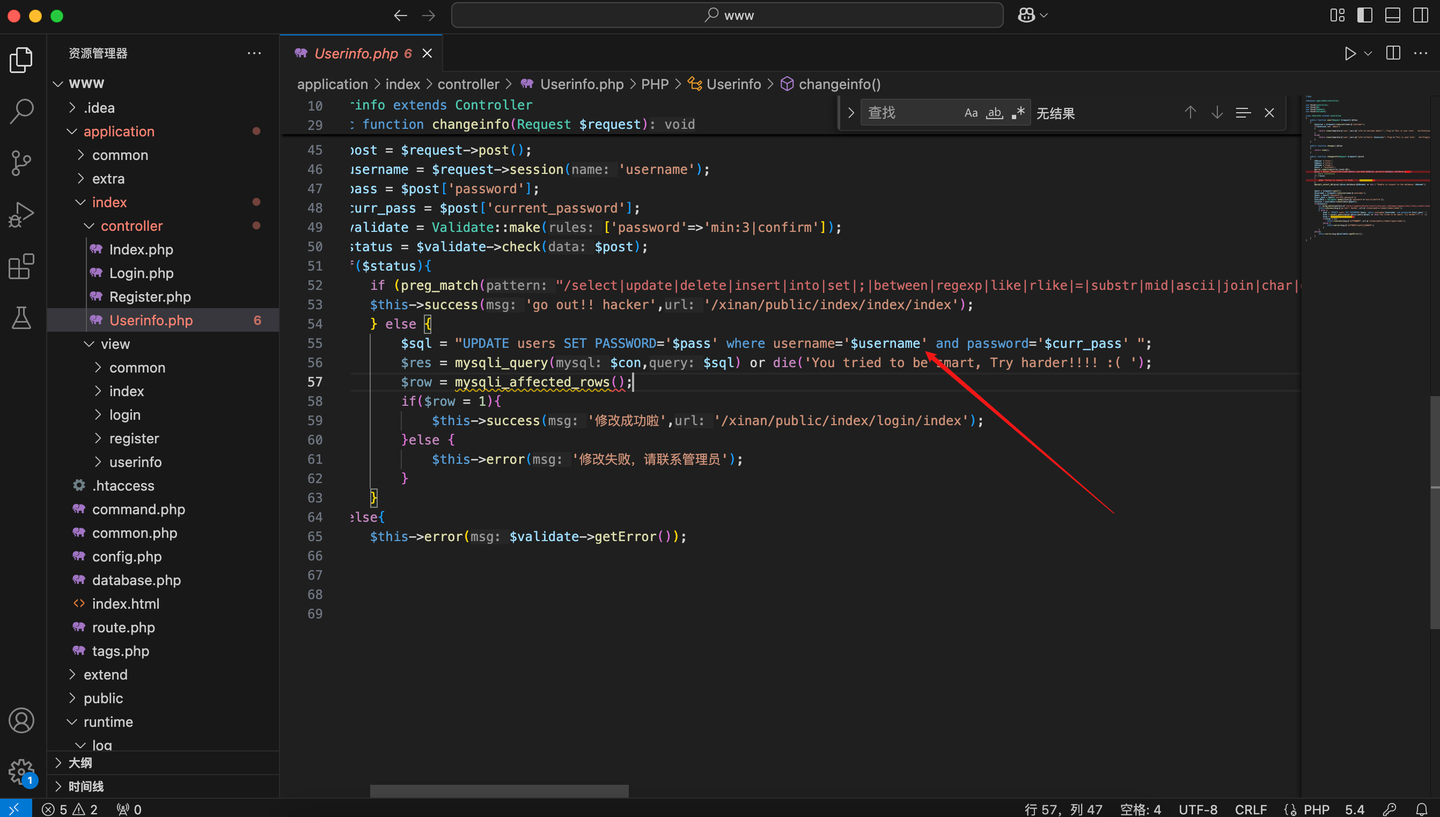Image resolution: width=1440 pixels, height=817 pixels.
Task: Open the Run and Debug view
Action: click(x=21, y=215)
